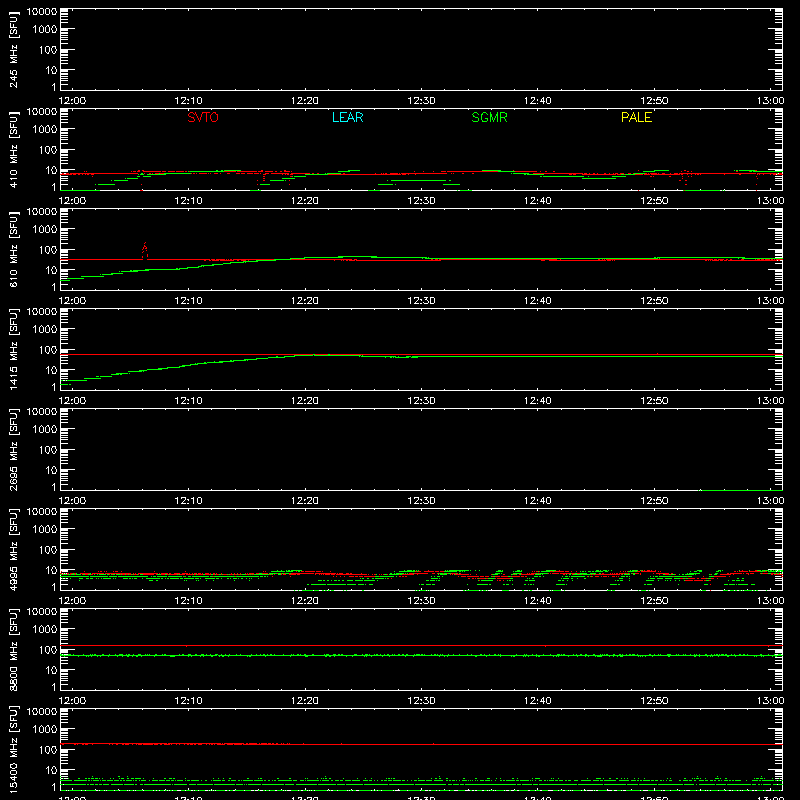Click 12:30 tick label under 410 MHz panel

click(421, 201)
